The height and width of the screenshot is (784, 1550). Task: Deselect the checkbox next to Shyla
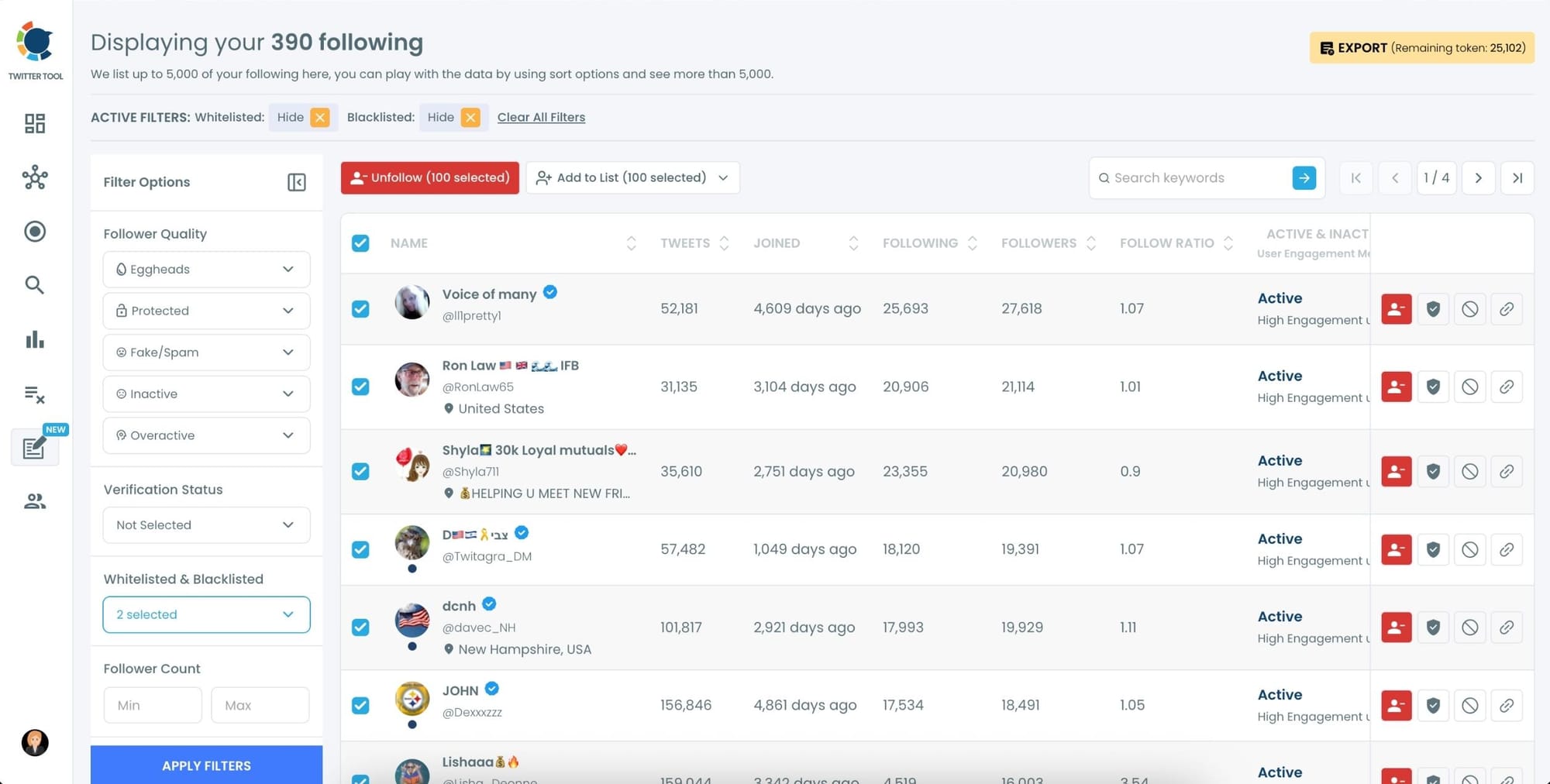coord(360,471)
